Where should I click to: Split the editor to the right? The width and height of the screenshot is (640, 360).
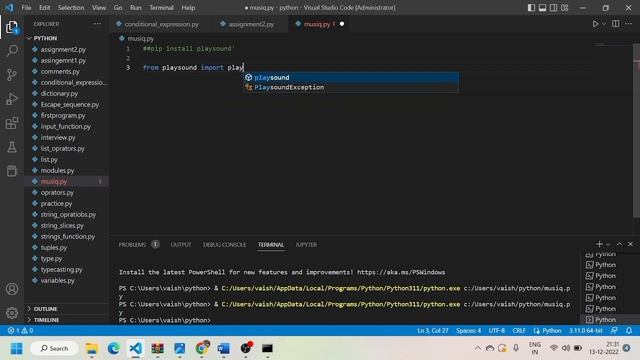point(616,24)
